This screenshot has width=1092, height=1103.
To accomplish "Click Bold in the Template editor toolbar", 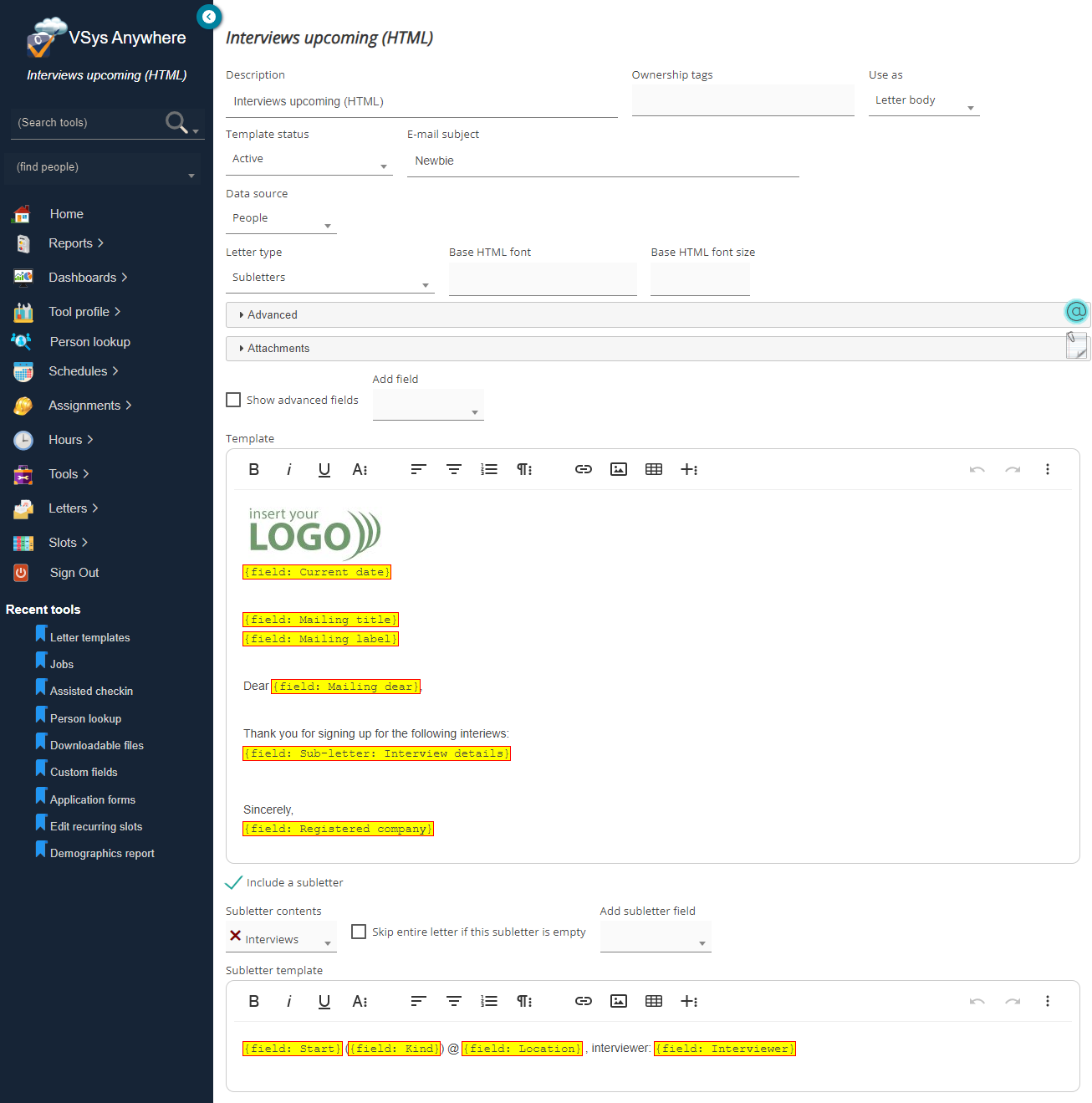I will (254, 470).
